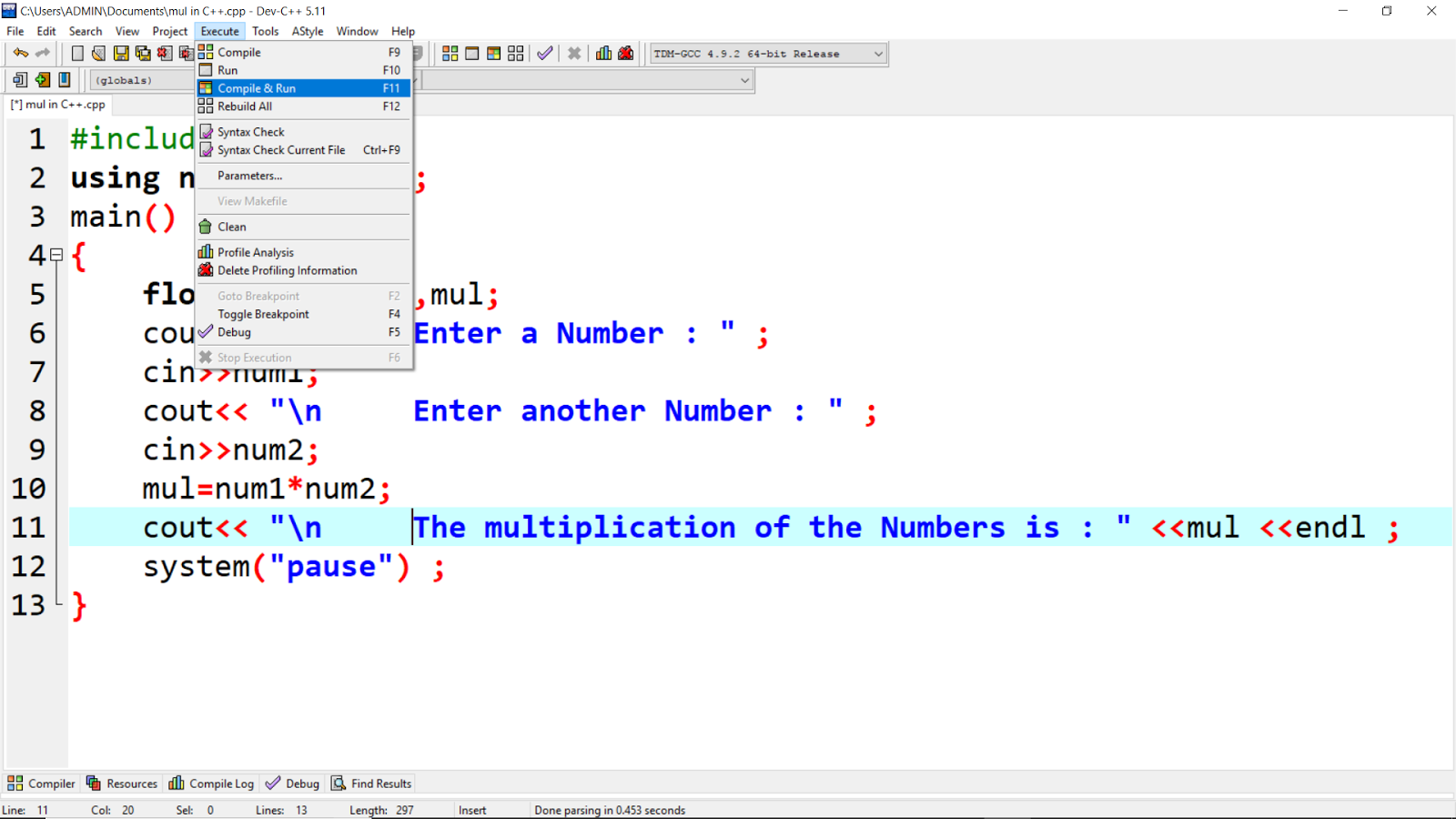This screenshot has width=1456, height=819.
Task: Click the Stop Execution gray X icon
Action: point(573,53)
